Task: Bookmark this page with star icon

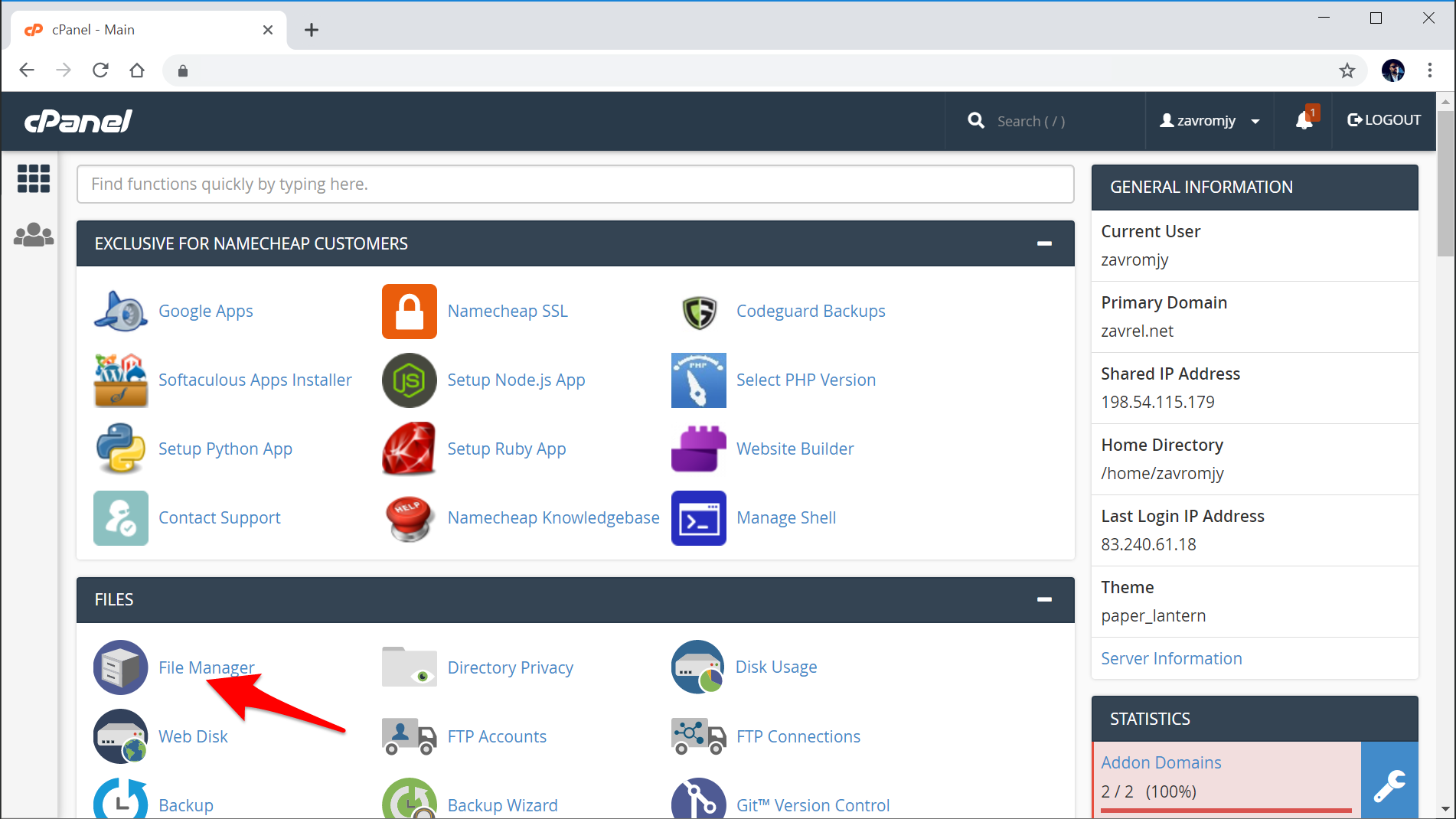Action: click(1347, 70)
